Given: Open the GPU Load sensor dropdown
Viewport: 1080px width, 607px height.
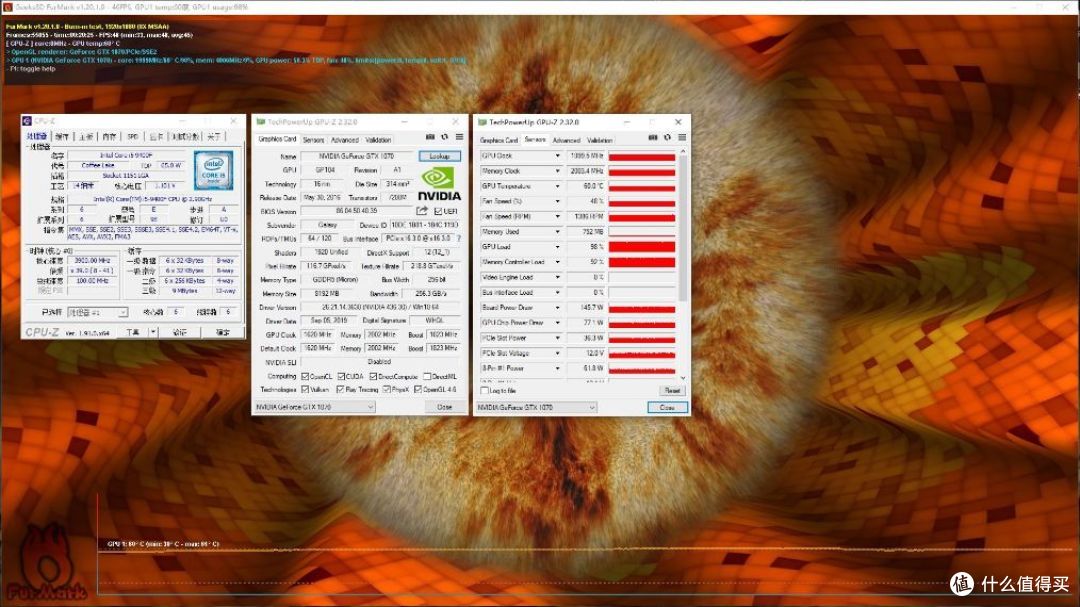Looking at the screenshot, I should point(557,247).
